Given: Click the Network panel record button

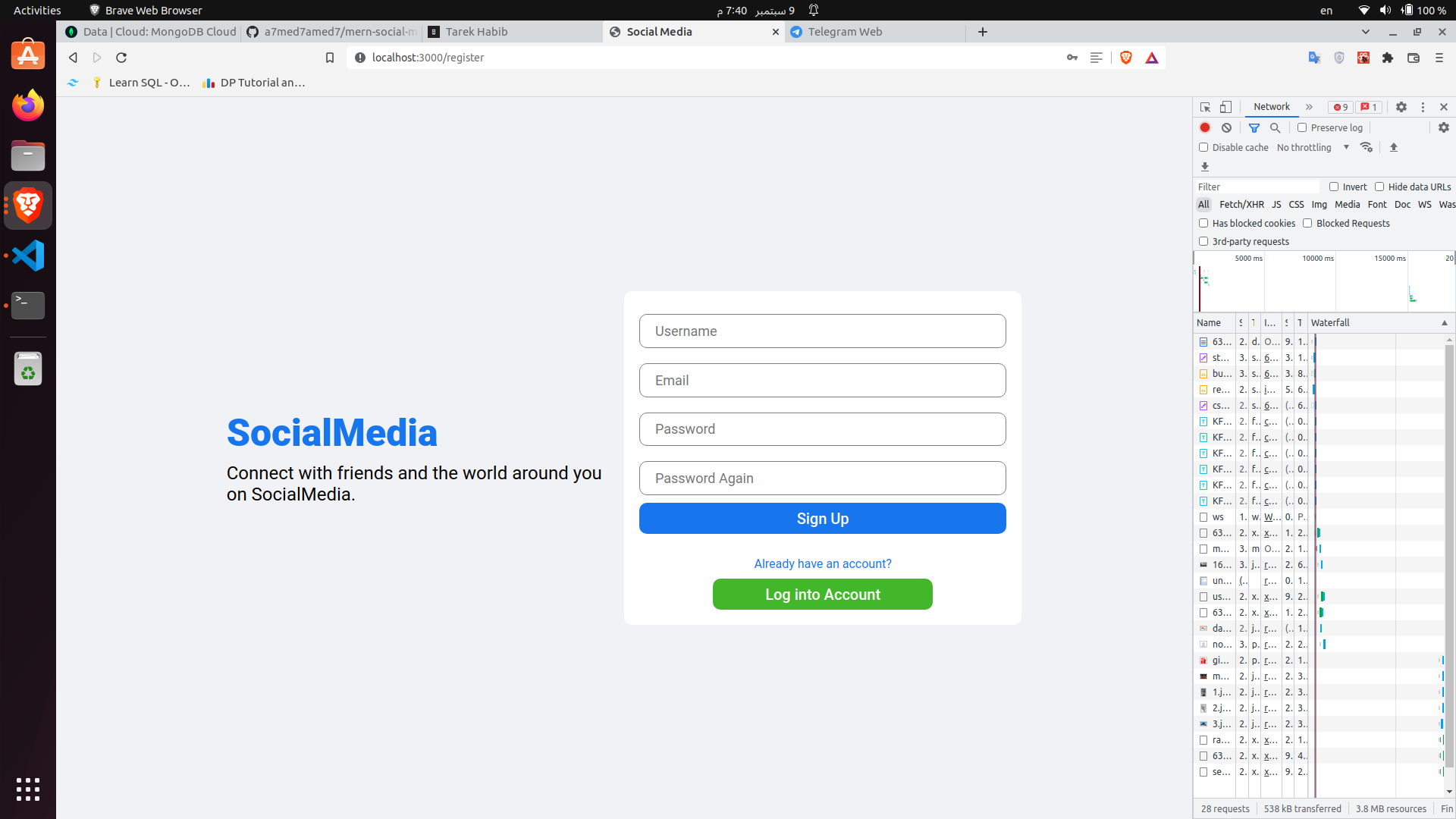Looking at the screenshot, I should coord(1205,128).
